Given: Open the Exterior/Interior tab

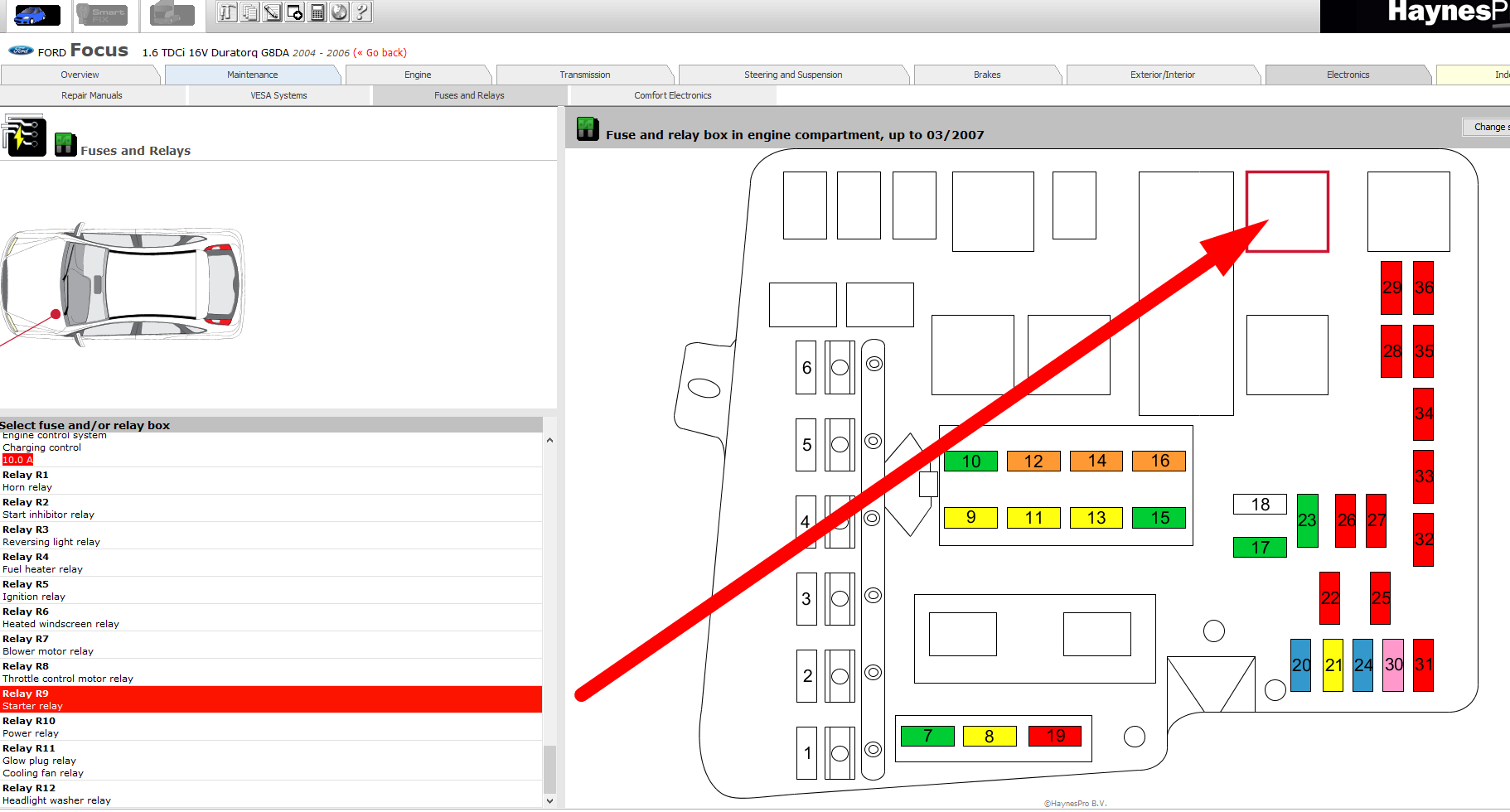Looking at the screenshot, I should (1163, 75).
